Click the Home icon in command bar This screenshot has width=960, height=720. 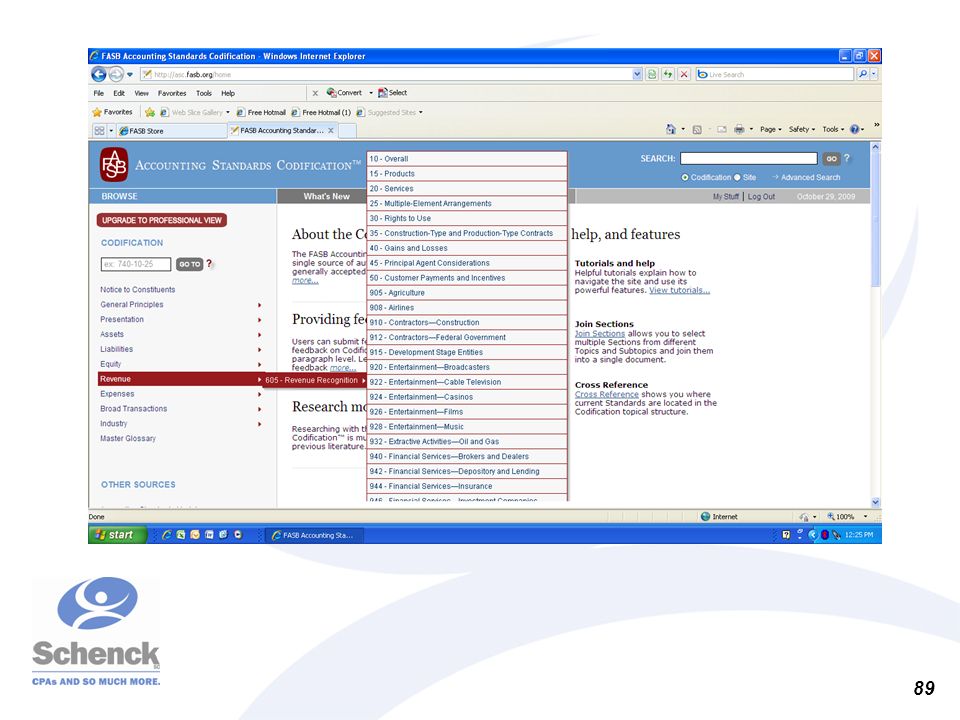click(671, 129)
